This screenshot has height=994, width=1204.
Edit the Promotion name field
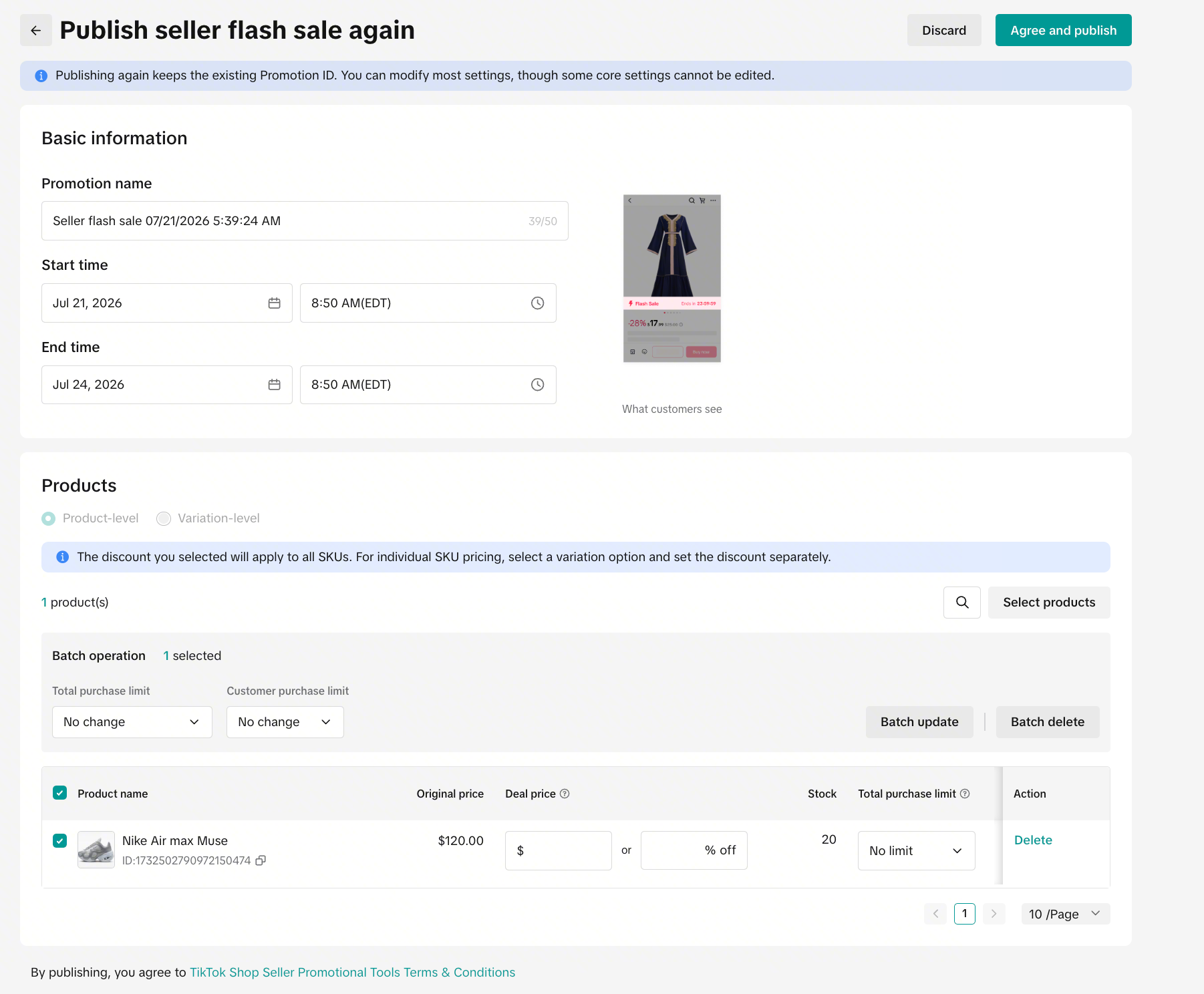[305, 221]
